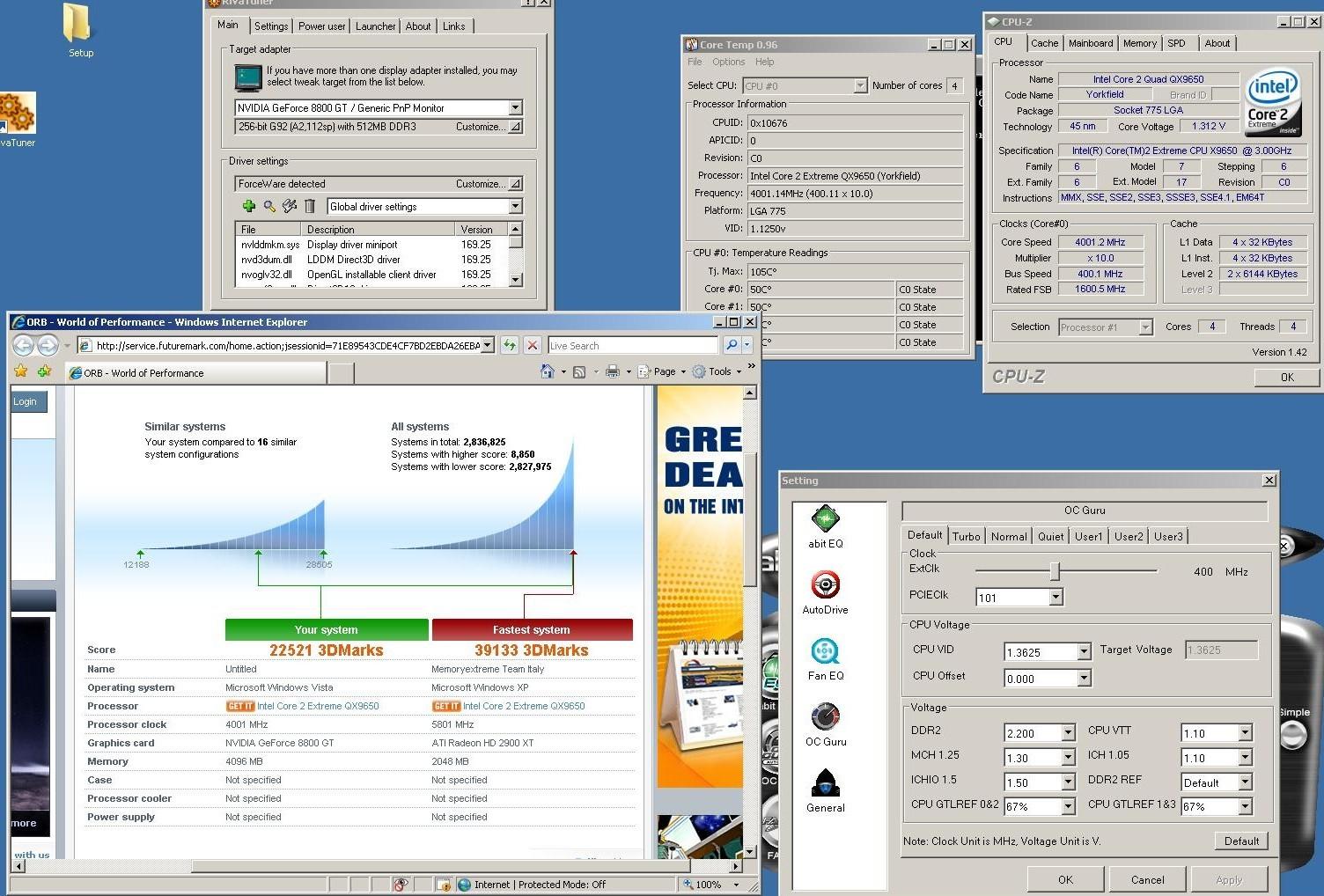Click the wrench tools icon in RivaTuner
The image size is (1324, 896).
click(x=290, y=206)
